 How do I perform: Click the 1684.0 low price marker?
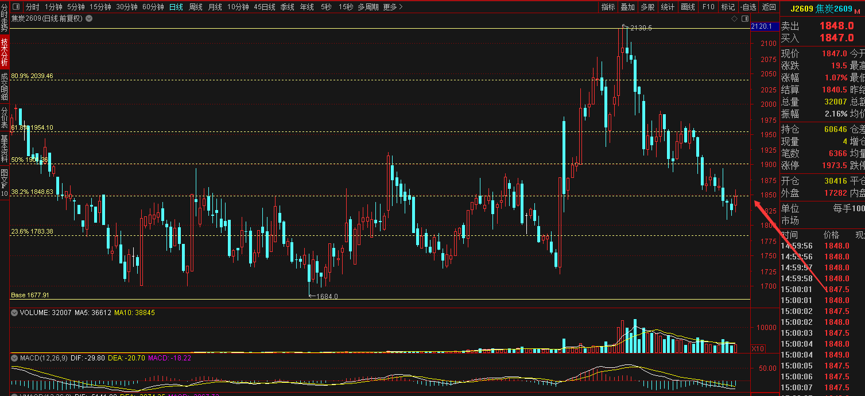point(327,296)
